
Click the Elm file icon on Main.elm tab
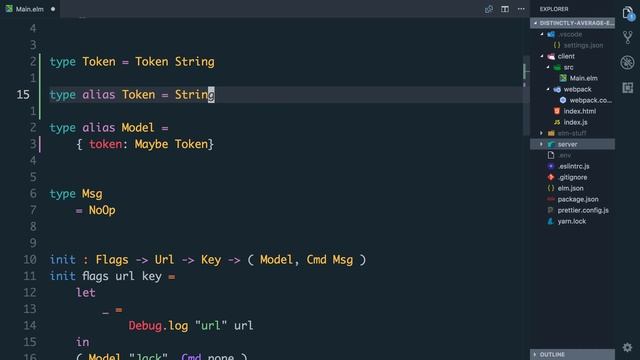click(x=9, y=9)
